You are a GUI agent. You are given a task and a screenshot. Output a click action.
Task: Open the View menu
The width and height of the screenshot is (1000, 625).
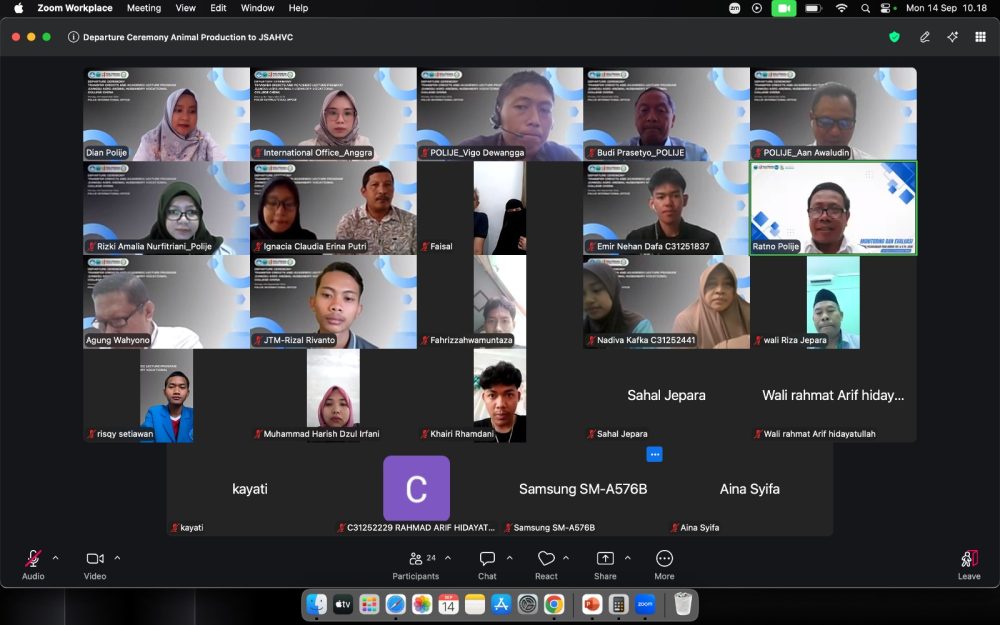pos(186,8)
